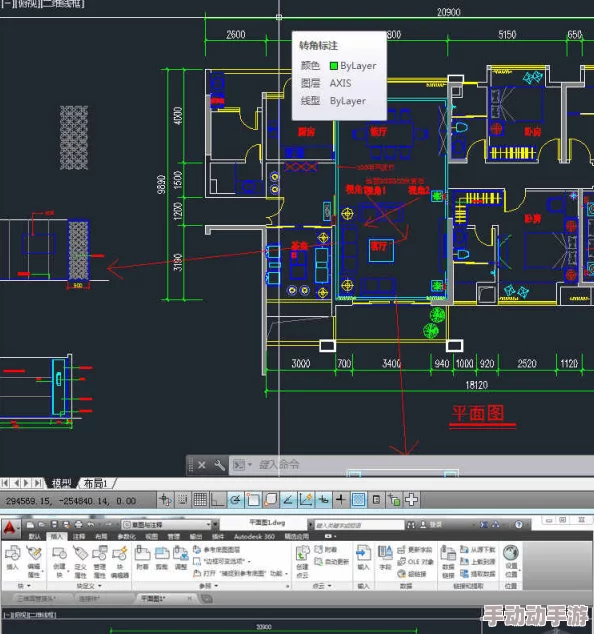Viewport: 594px width, 634px height.
Task: Open the Block Editor (块编辑器) icon
Action: coord(120,561)
